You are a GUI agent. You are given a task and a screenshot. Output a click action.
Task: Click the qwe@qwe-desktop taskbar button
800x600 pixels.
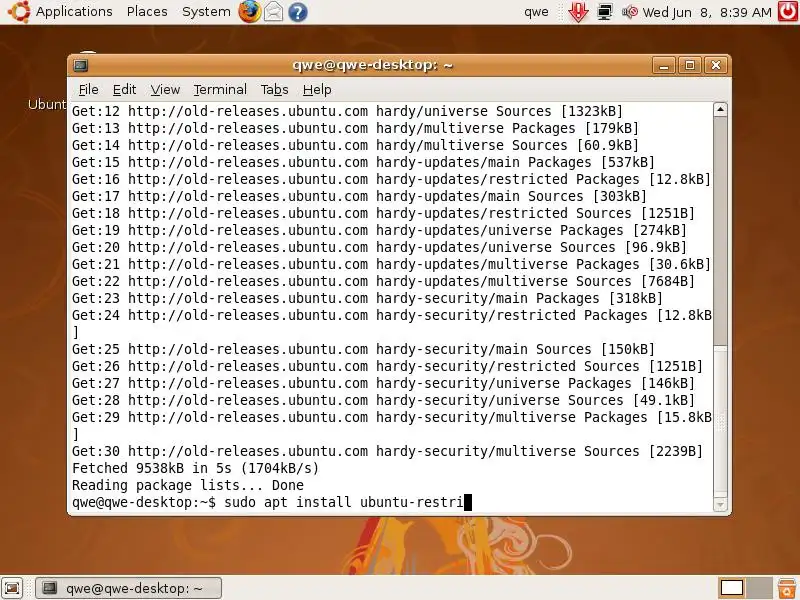coord(129,588)
